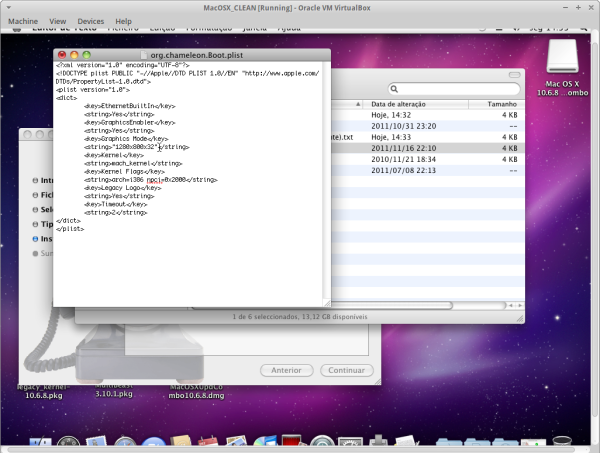The height and width of the screenshot is (453, 600).
Task: Select the Finder row dated 2011/11/16 22:10
Action: coord(428,148)
